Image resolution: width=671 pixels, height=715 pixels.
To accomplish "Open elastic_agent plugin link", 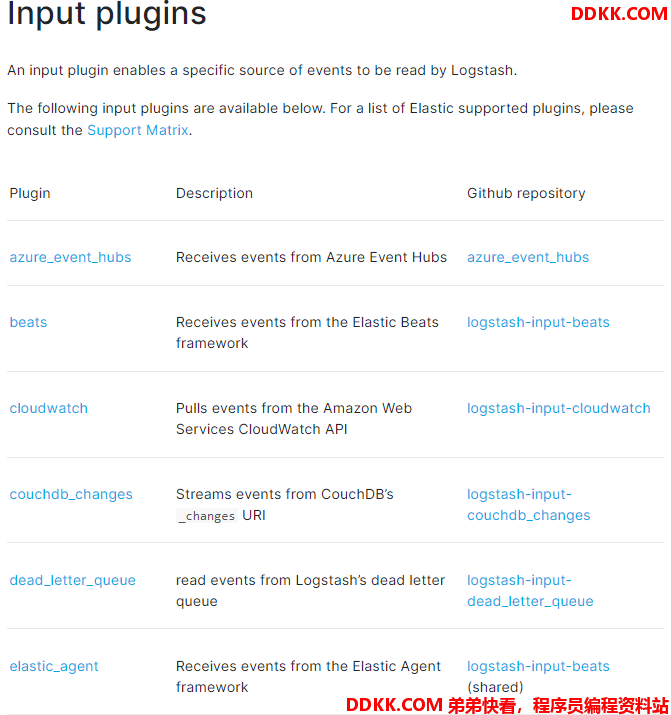I will 54,666.
